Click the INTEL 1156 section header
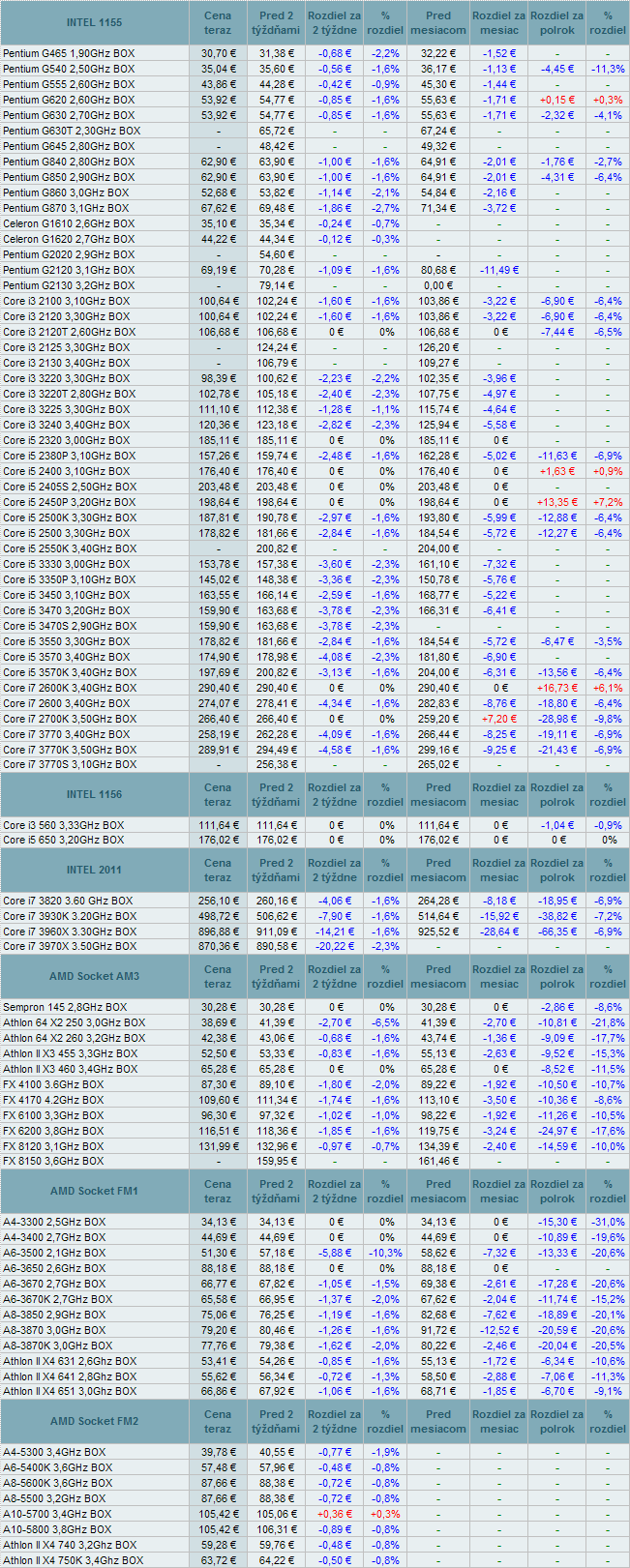Image resolution: width=630 pixels, height=1568 pixels. (94, 794)
